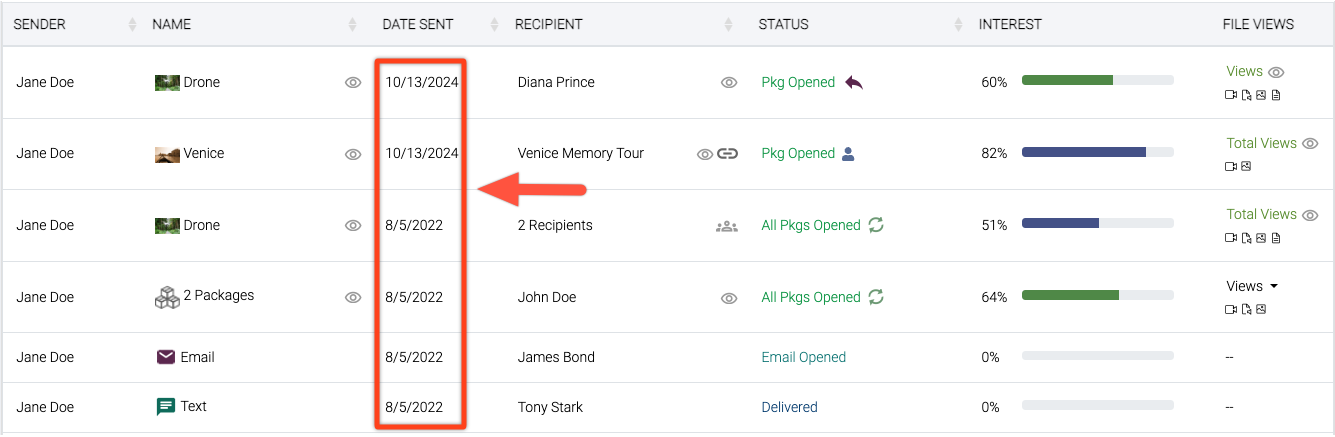Toggle the eye icon beside 2 Packages
This screenshot has width=1335, height=437.
(352, 297)
